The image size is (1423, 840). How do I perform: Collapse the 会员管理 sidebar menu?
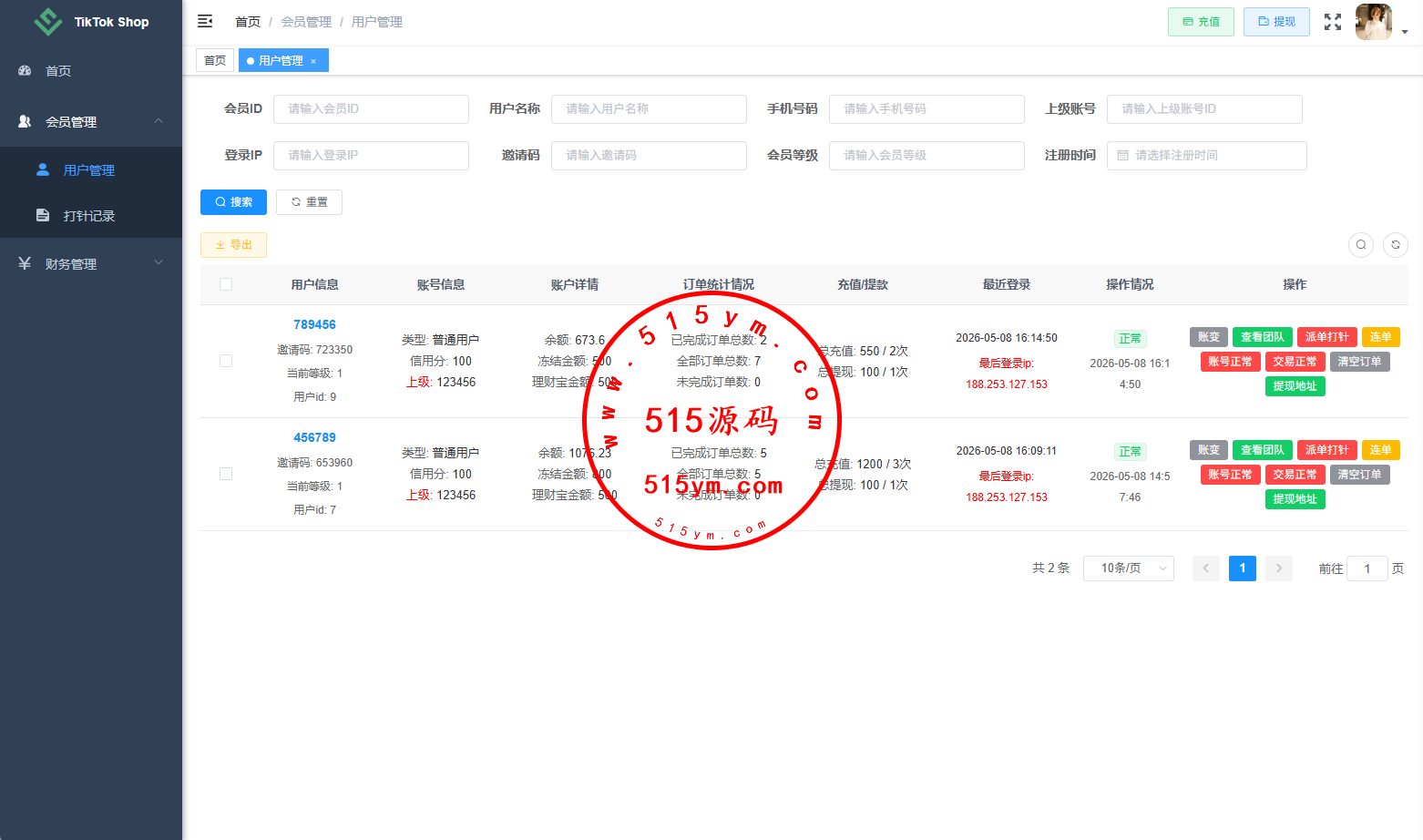click(x=91, y=121)
